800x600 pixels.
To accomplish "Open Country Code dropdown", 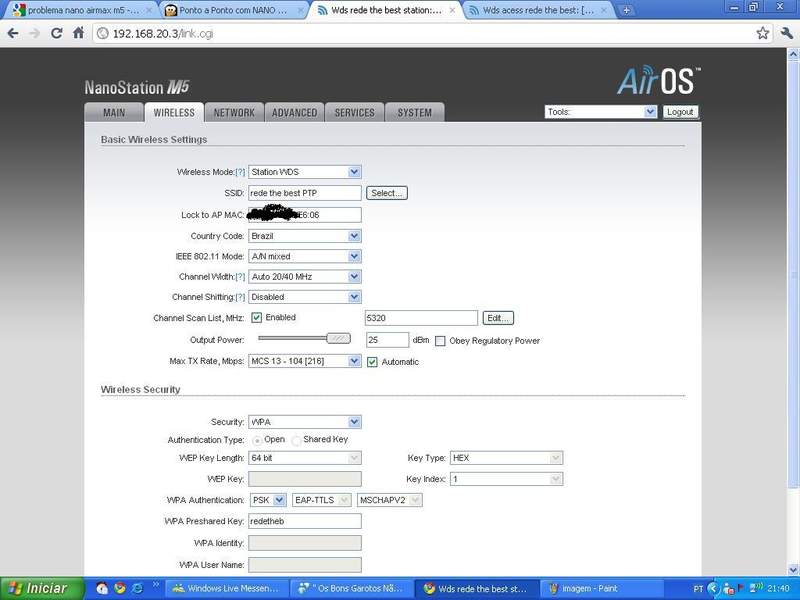I will click(305, 236).
